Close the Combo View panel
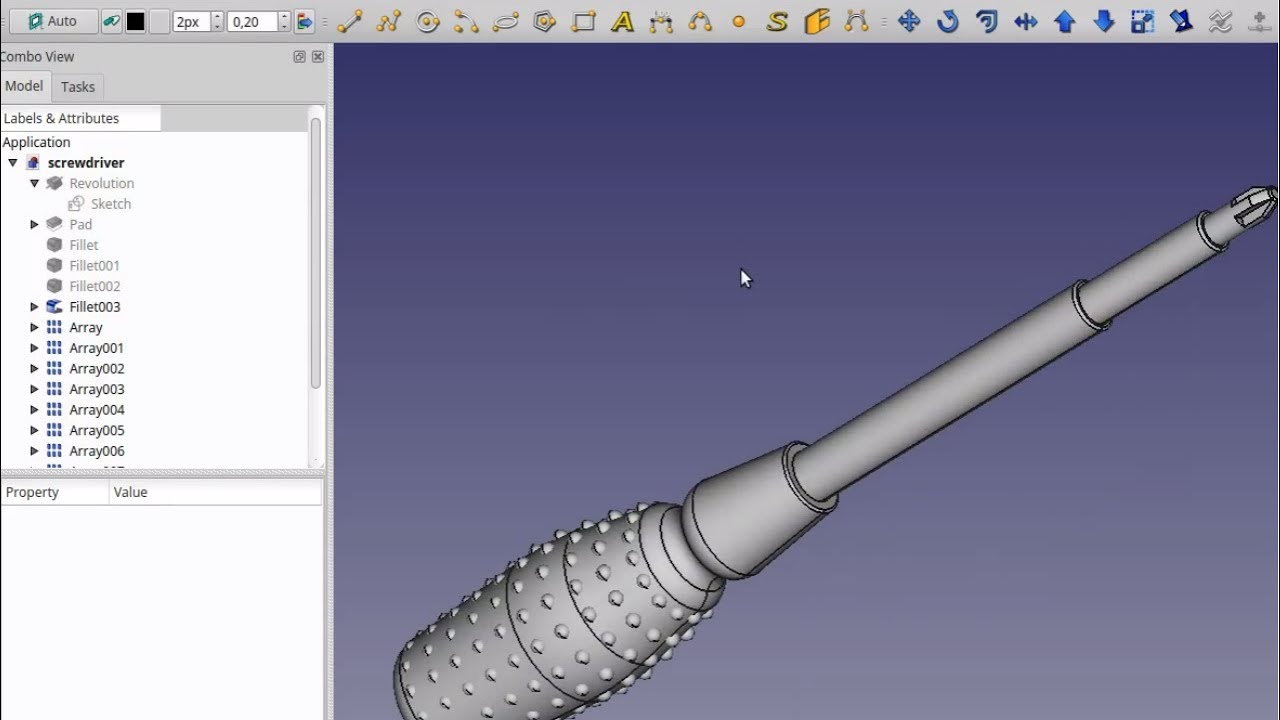Screen dimensions: 1280x720 [318, 57]
